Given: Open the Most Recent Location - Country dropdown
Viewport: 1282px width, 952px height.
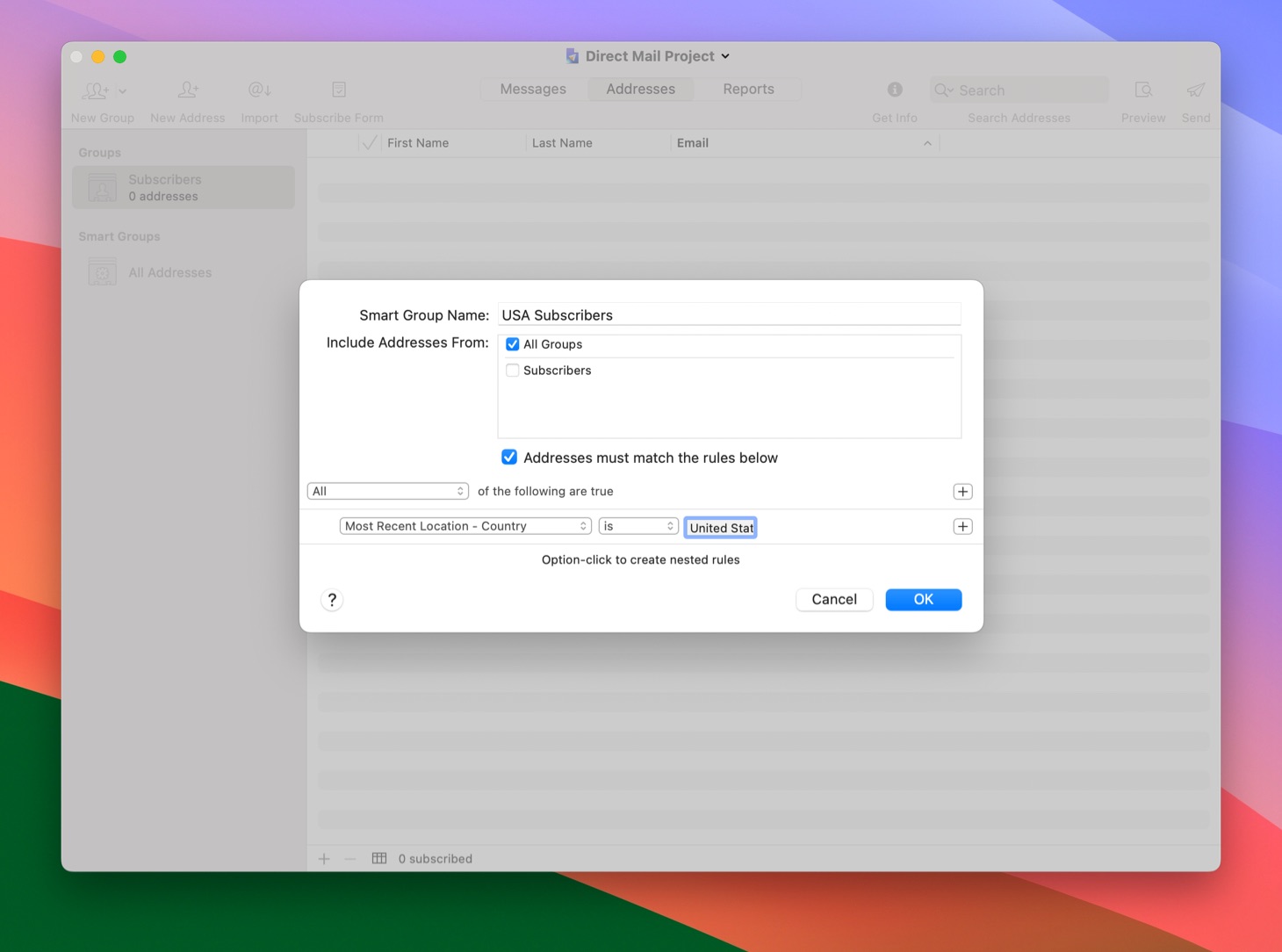Looking at the screenshot, I should pyautogui.click(x=465, y=526).
